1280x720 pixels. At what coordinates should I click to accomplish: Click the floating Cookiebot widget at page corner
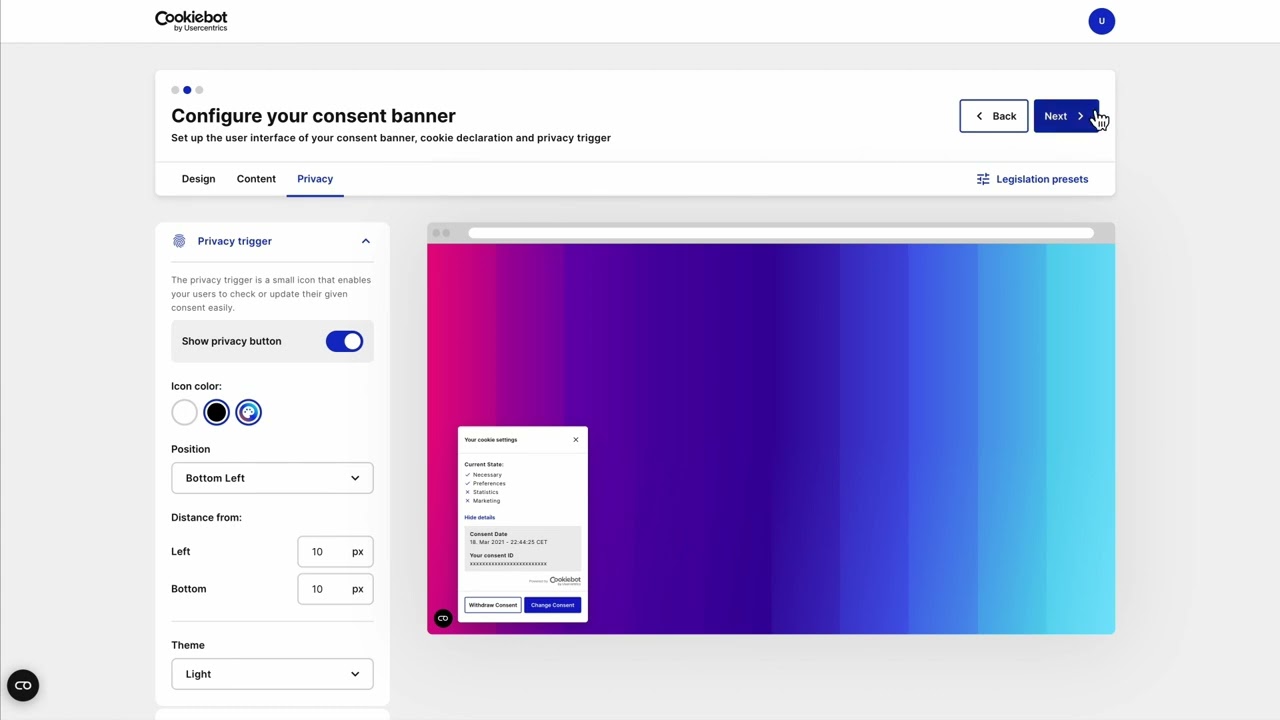(x=23, y=686)
